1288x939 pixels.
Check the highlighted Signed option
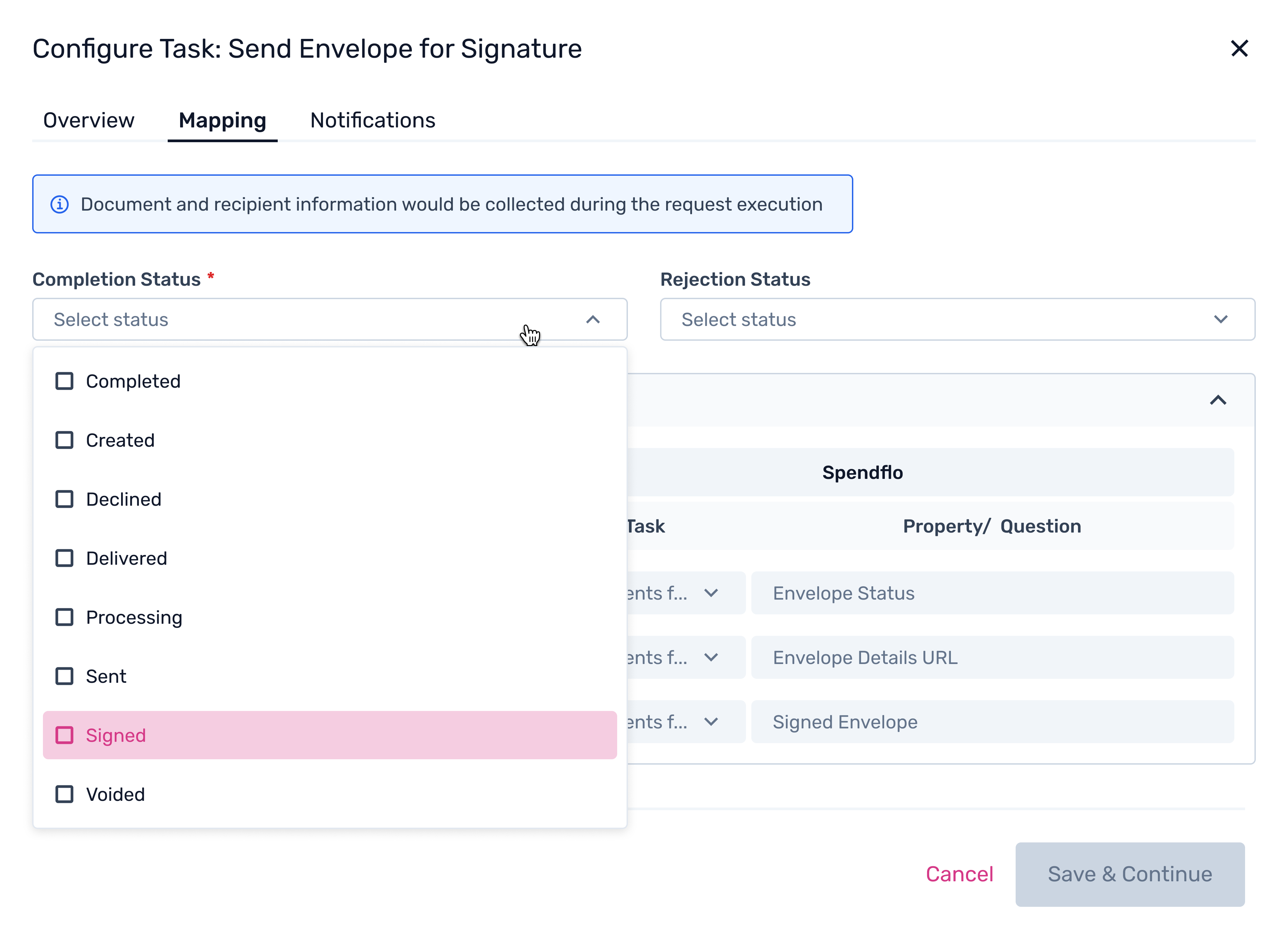point(64,735)
